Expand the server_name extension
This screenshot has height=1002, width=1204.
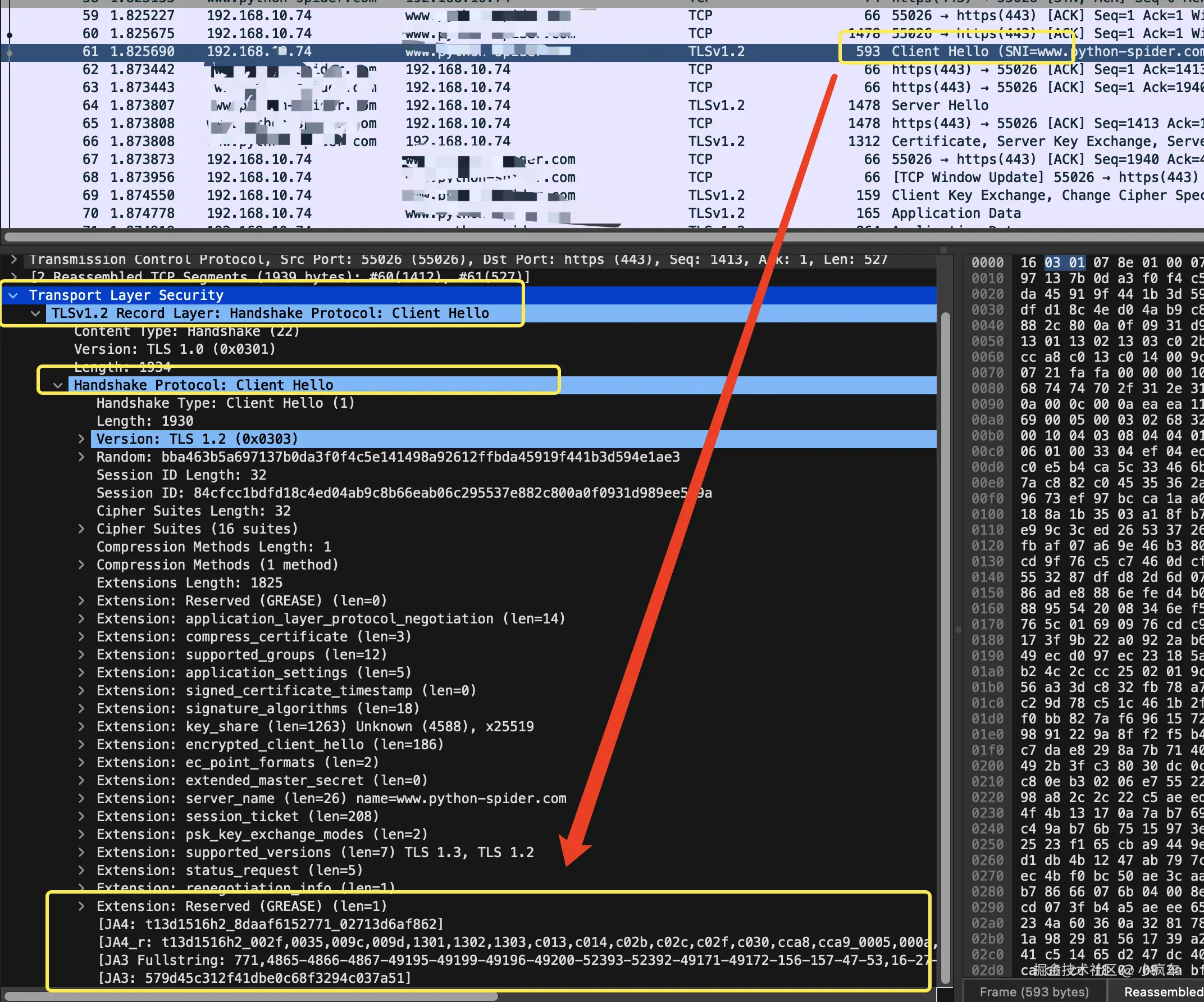(81, 798)
